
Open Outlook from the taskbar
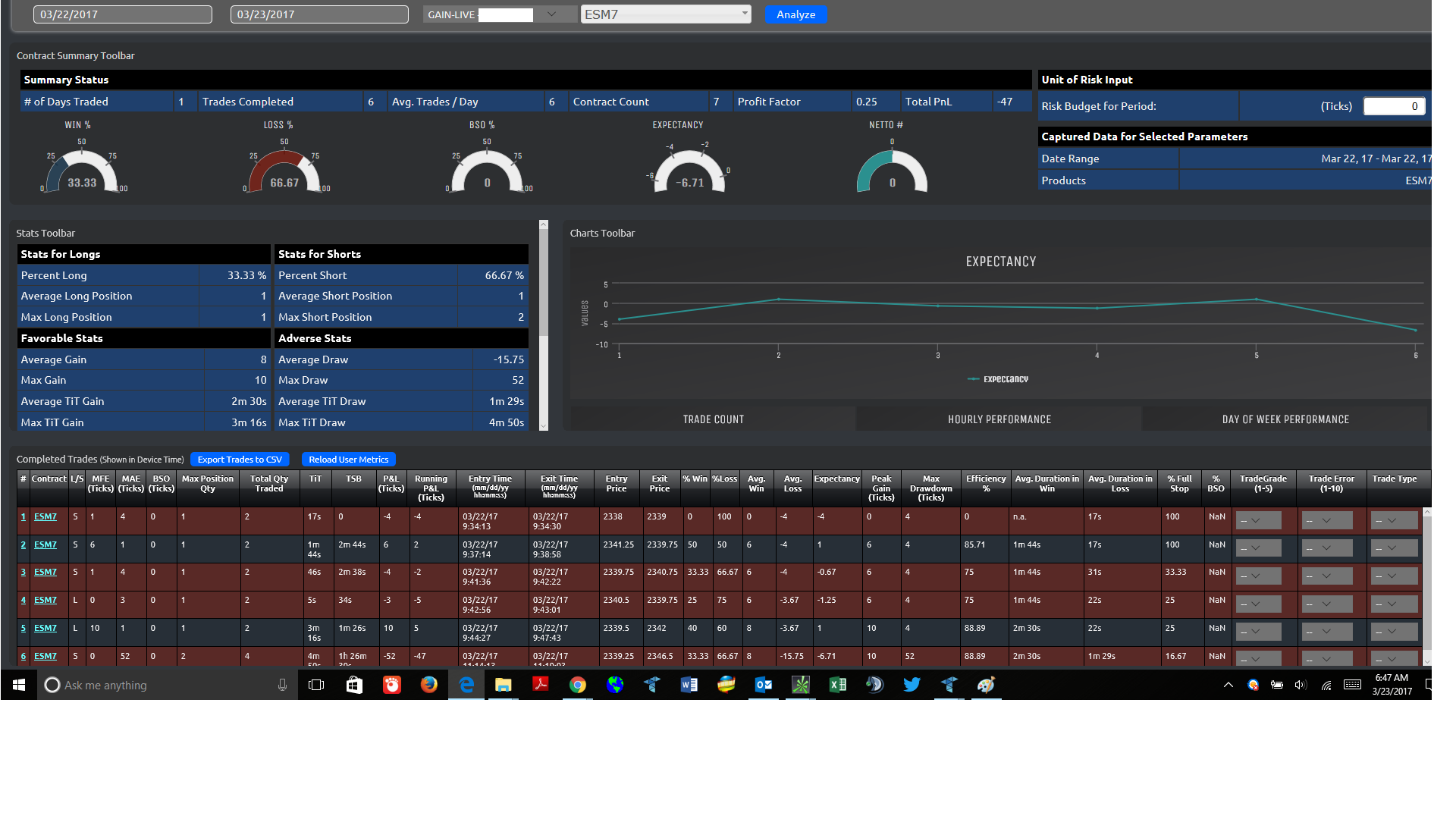click(763, 685)
